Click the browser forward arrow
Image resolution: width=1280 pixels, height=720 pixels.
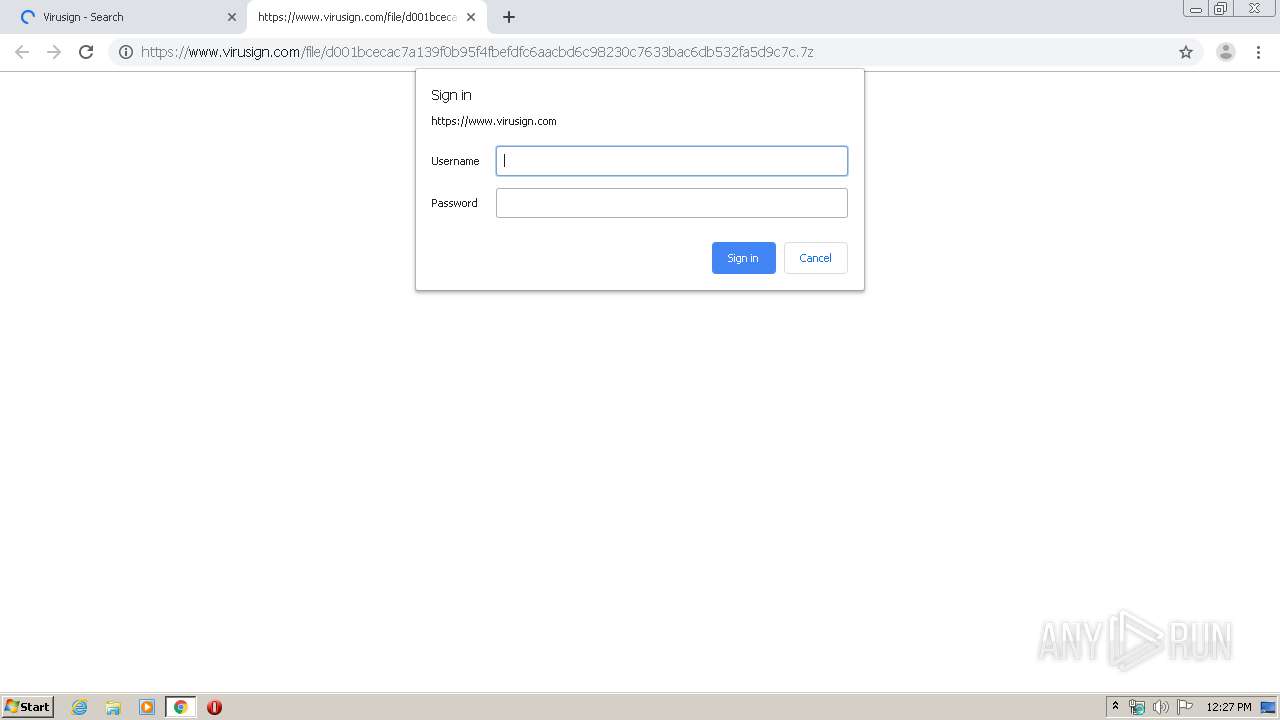coord(54,52)
